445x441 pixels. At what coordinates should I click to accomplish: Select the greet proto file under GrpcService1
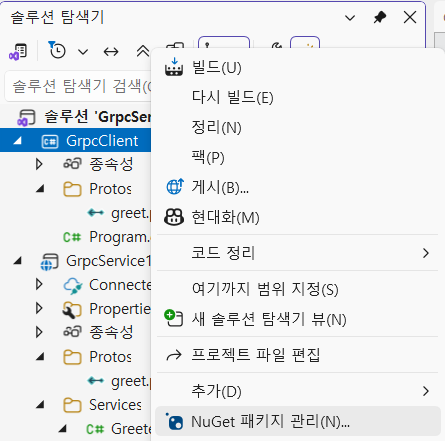[131, 381]
